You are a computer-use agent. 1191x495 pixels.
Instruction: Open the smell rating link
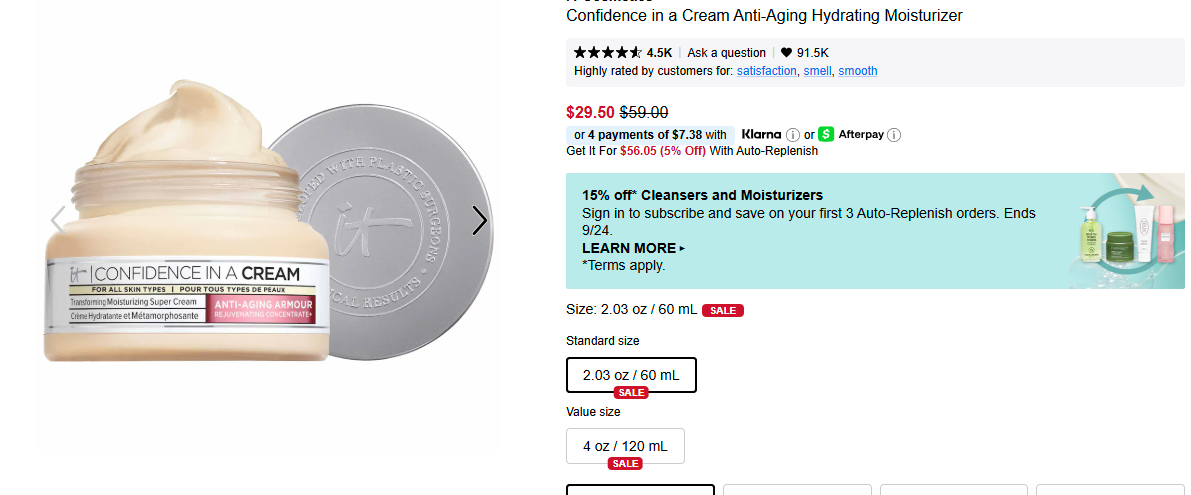817,71
